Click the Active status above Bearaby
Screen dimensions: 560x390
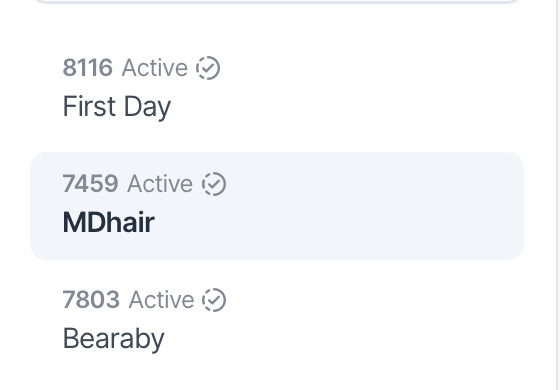pos(161,300)
